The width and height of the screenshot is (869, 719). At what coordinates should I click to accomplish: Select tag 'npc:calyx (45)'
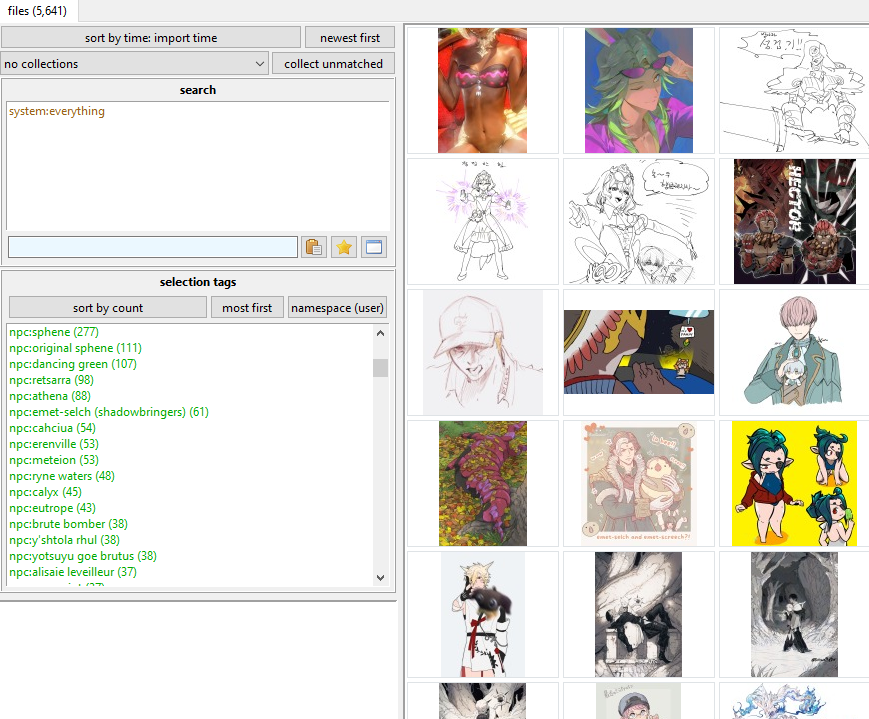45,492
